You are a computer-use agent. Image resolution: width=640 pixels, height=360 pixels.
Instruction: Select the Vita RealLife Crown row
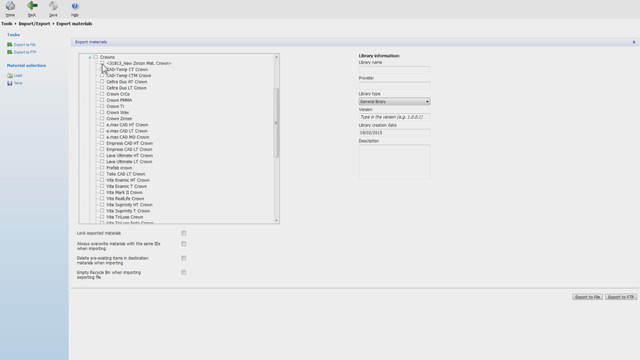(x=125, y=198)
